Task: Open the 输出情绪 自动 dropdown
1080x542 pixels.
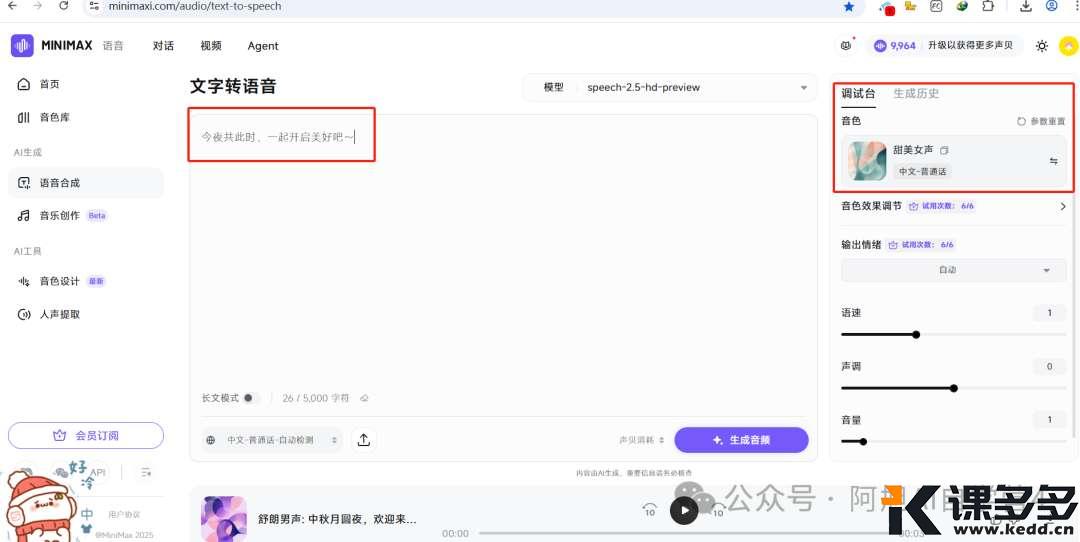Action: (x=953, y=270)
